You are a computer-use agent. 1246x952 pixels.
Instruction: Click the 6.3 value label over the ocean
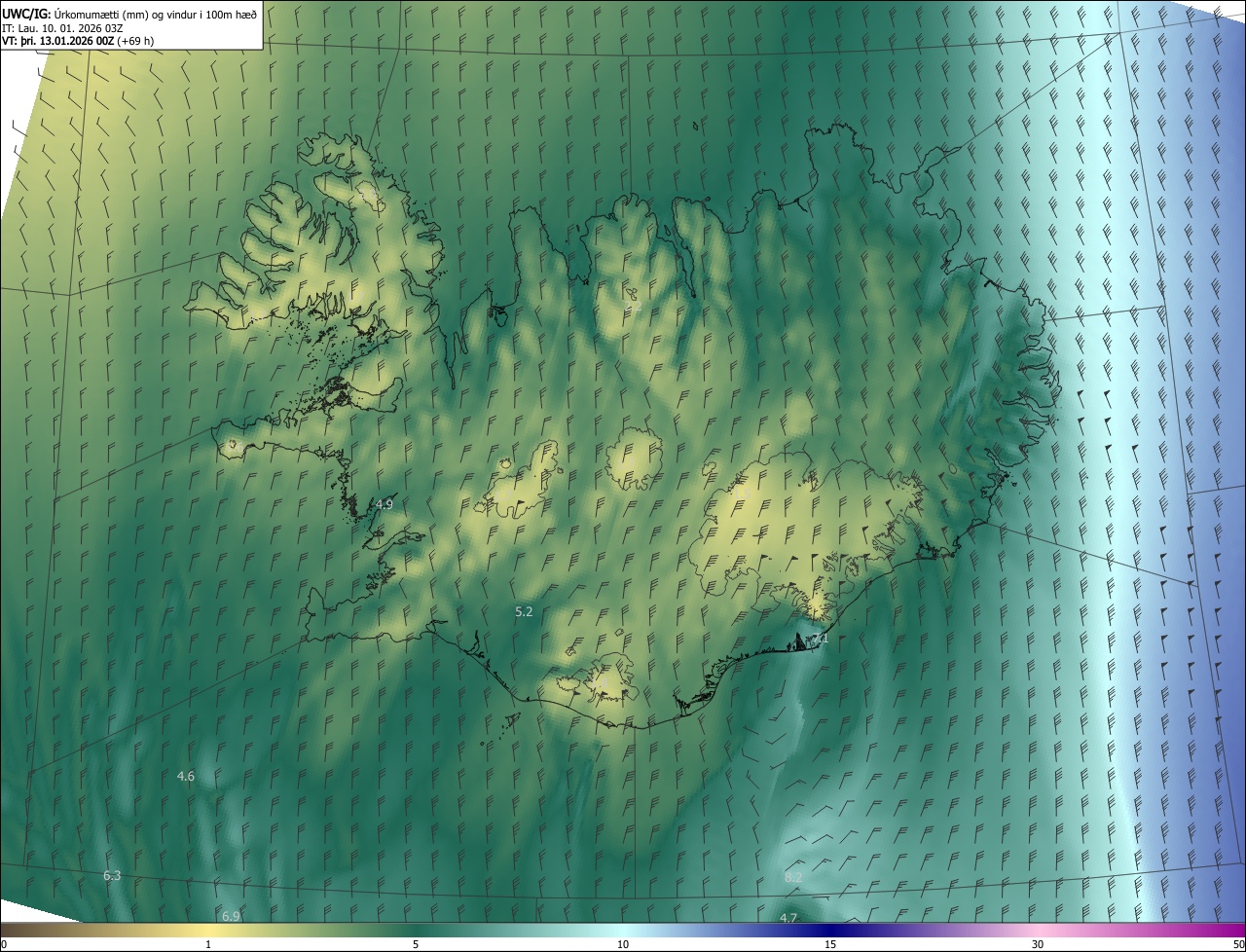click(x=112, y=876)
